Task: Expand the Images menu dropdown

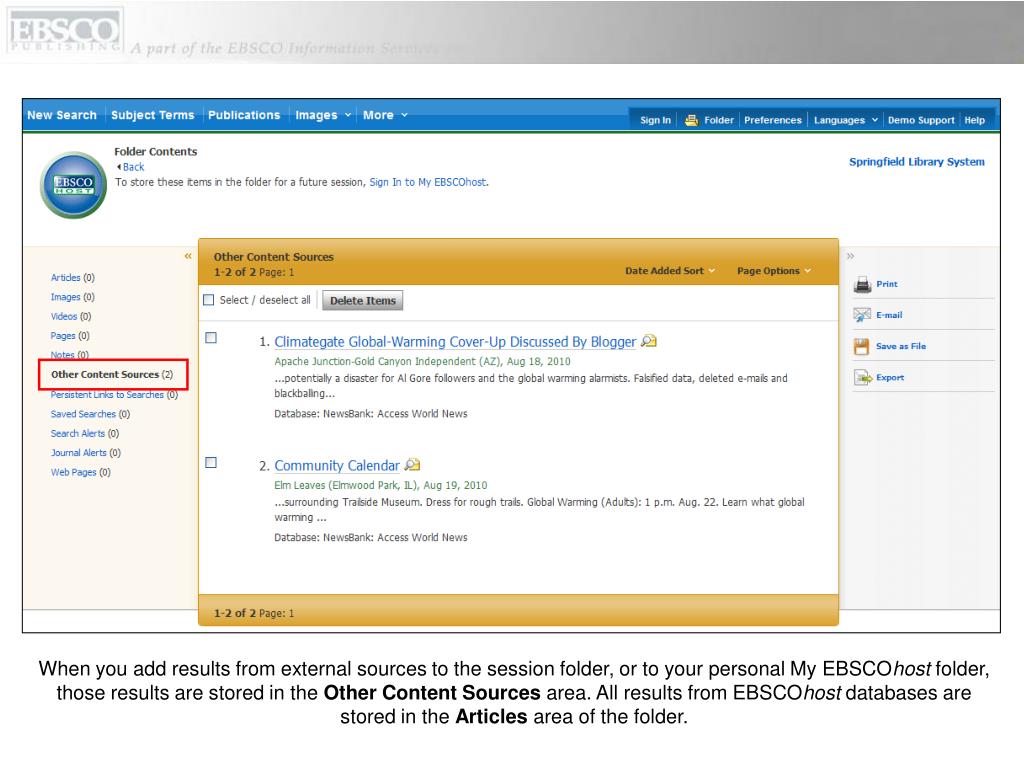Action: [323, 115]
